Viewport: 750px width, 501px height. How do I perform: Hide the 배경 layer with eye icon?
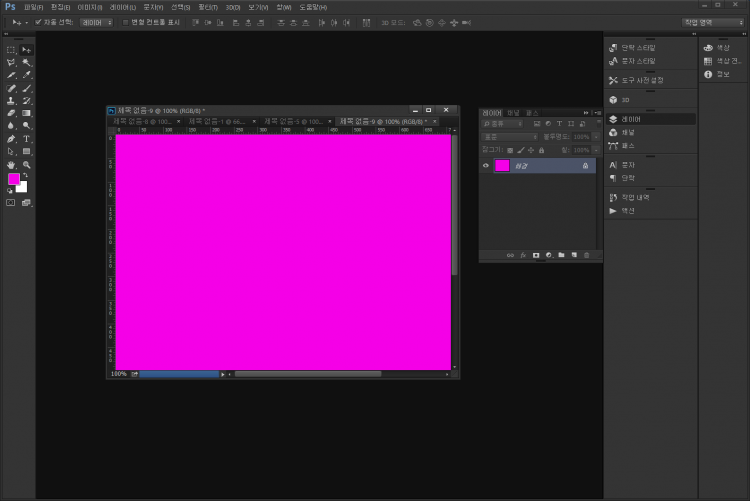pos(486,166)
